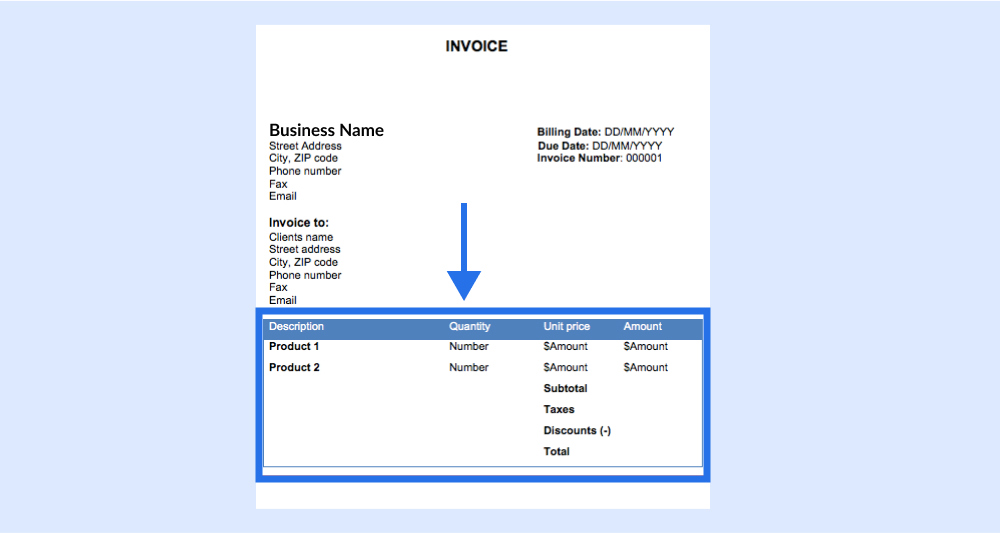The width and height of the screenshot is (1000, 533).
Task: Click the Quantity column header
Action: coord(469,327)
